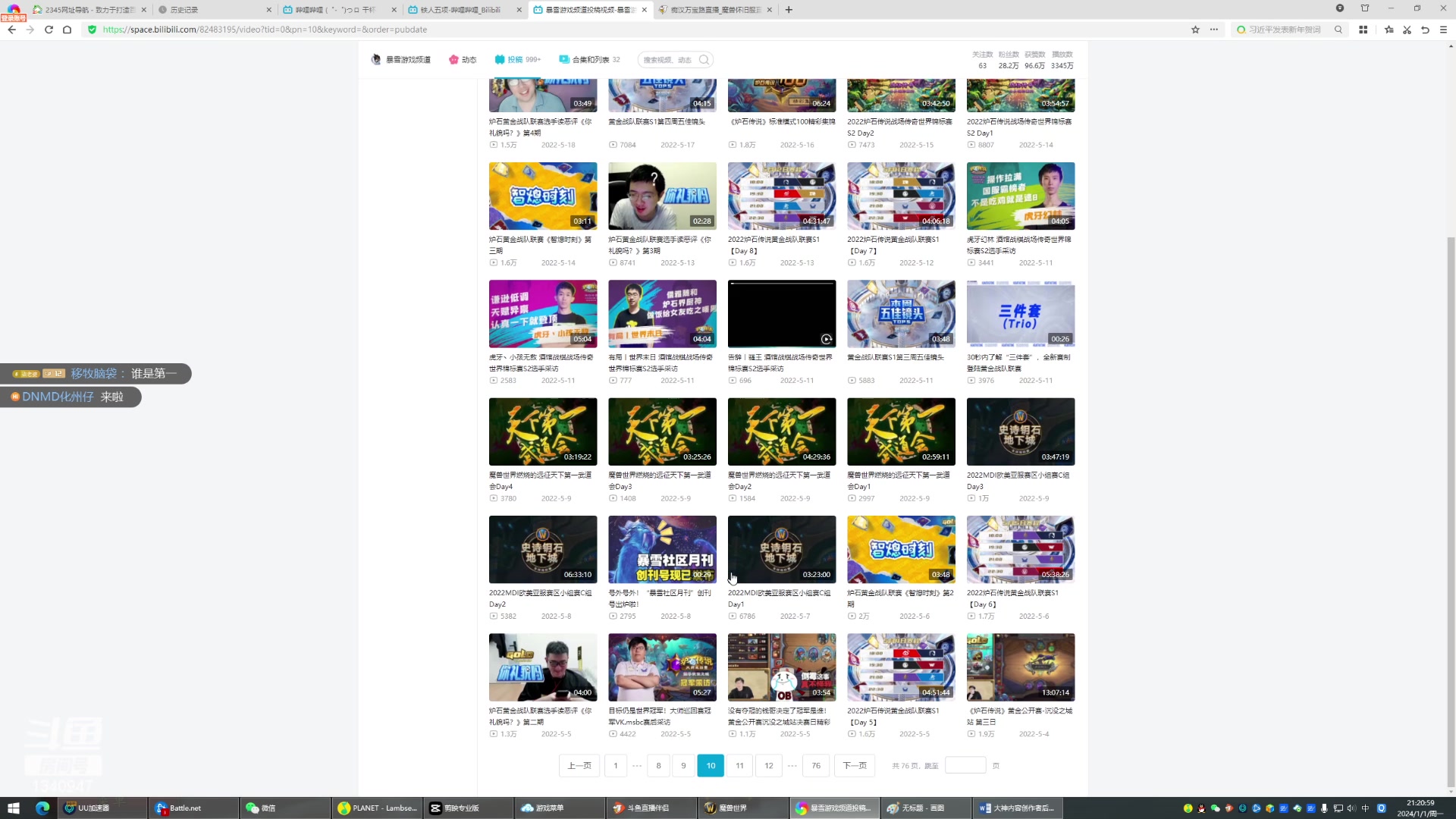This screenshot has width=1456, height=819.
Task: Reload the page with the refresh icon
Action: 49,30
